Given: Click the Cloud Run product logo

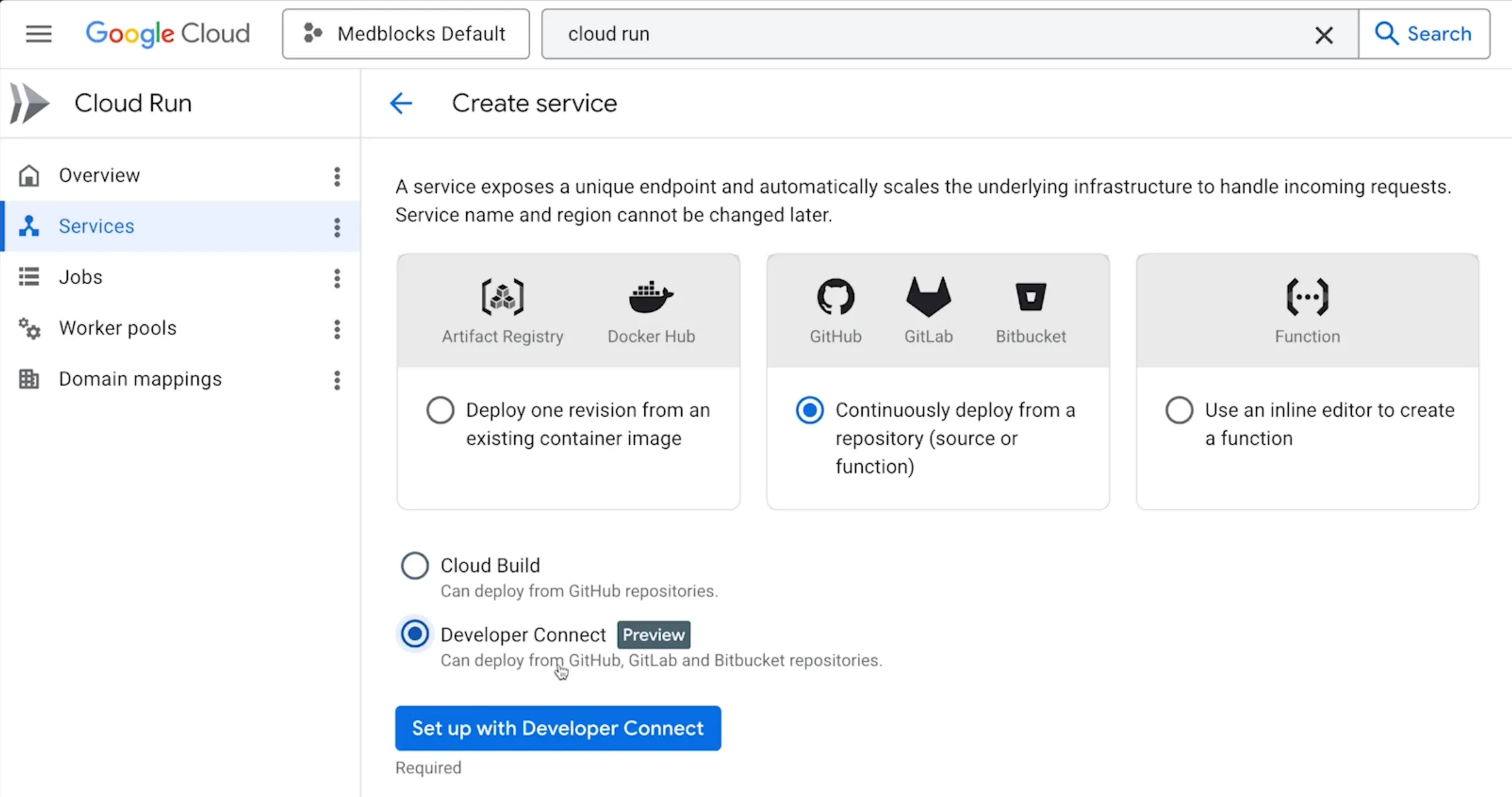Looking at the screenshot, I should [29, 103].
